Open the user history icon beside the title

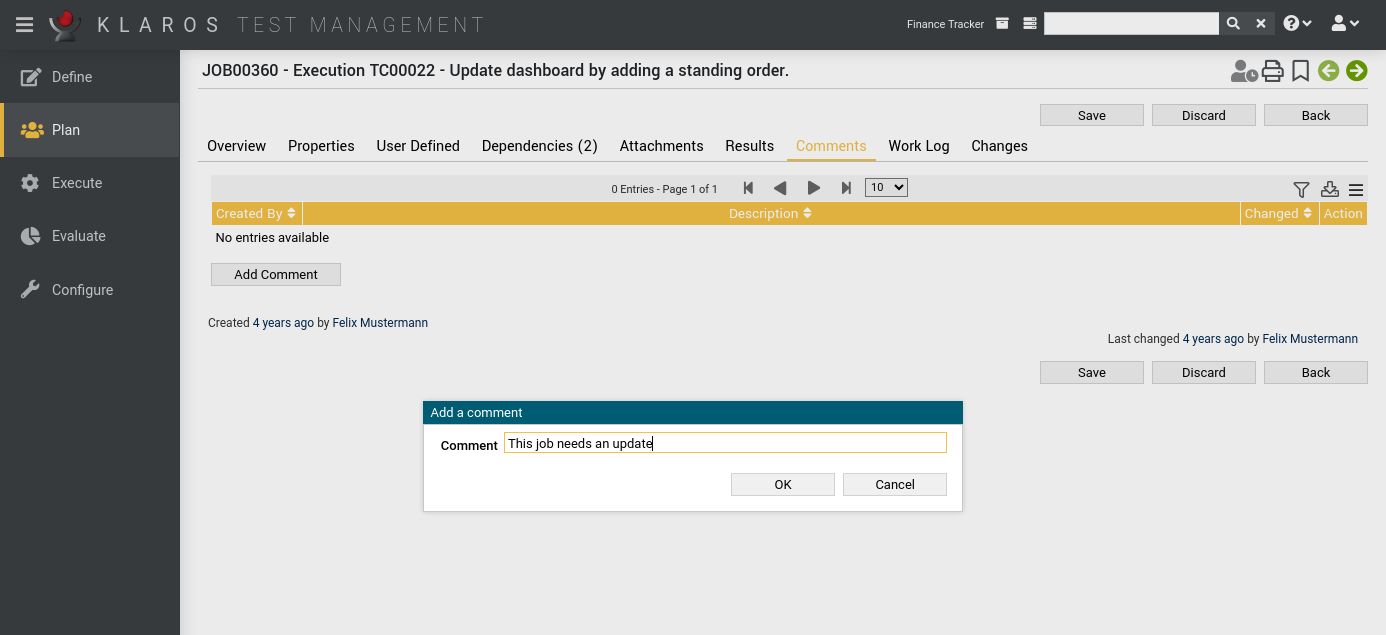pyautogui.click(x=1243, y=71)
